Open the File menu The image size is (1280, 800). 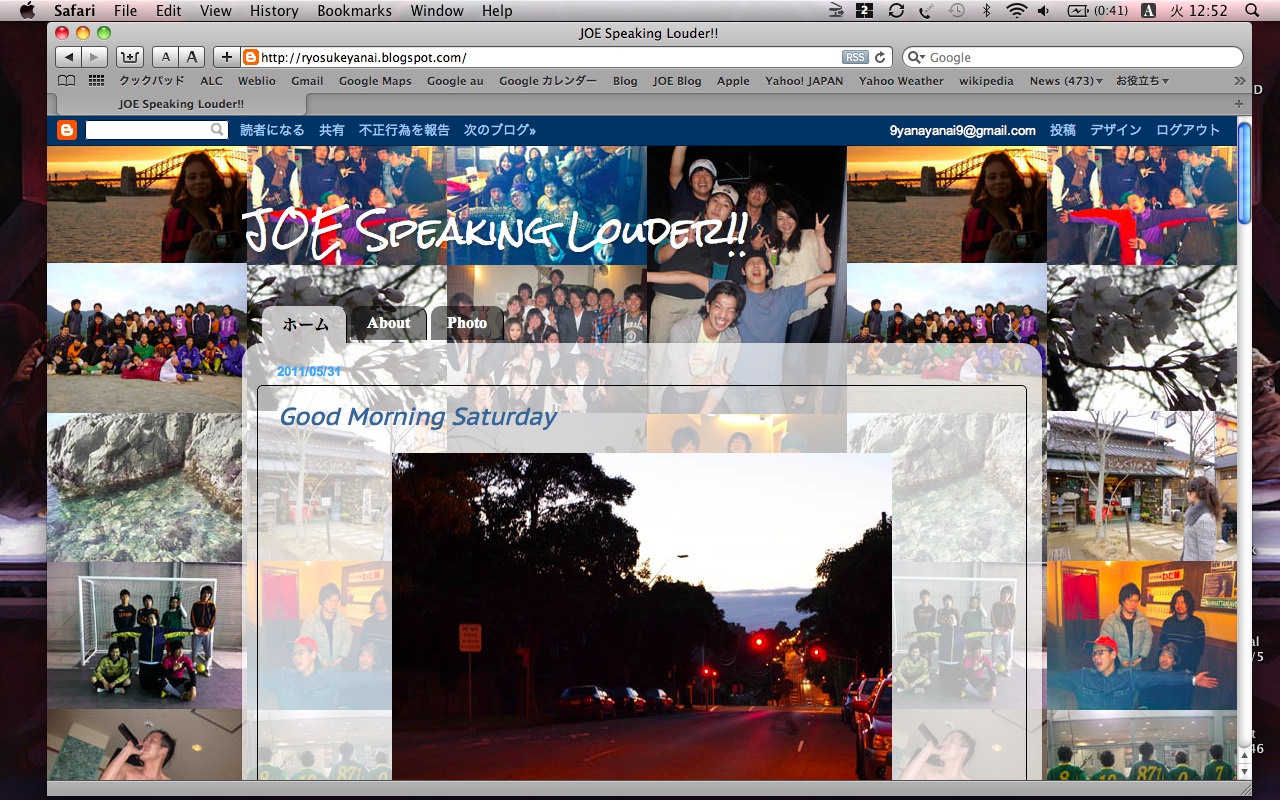pos(125,10)
